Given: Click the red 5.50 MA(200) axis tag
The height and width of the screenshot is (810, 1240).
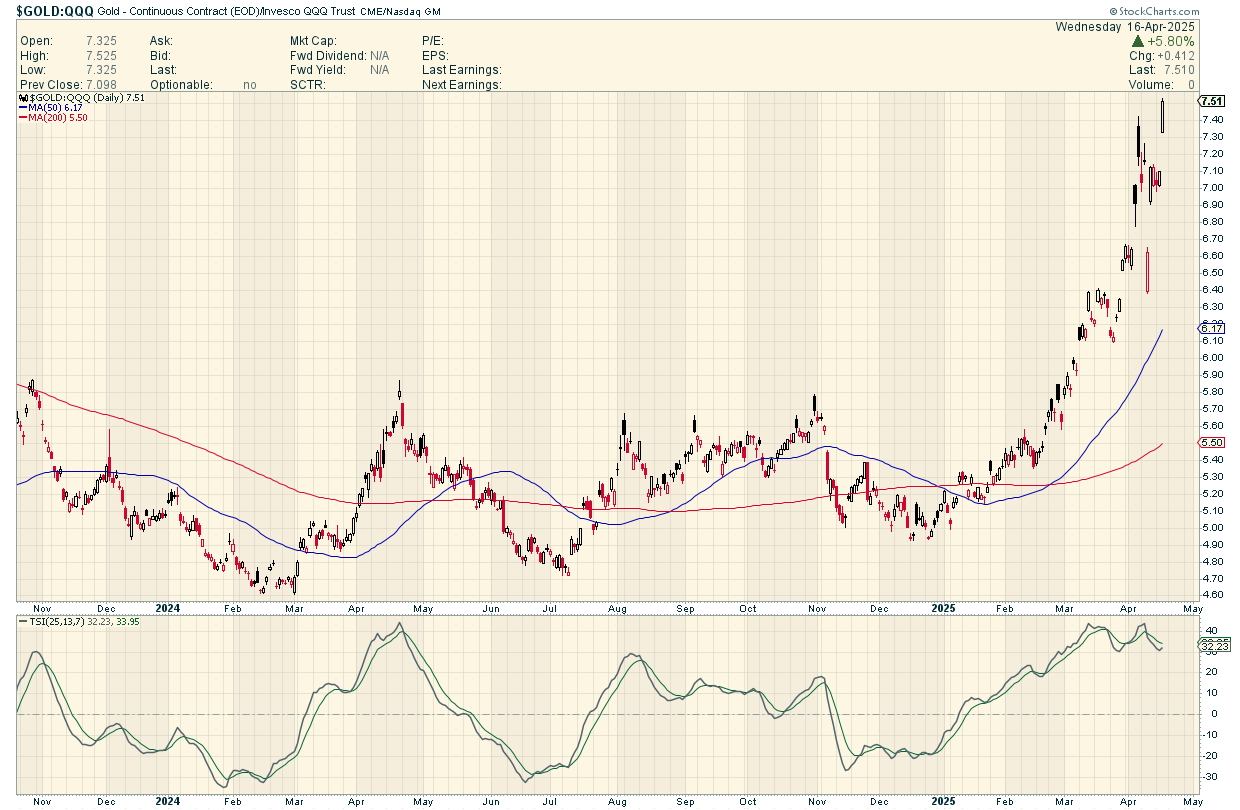Looking at the screenshot, I should (1212, 442).
